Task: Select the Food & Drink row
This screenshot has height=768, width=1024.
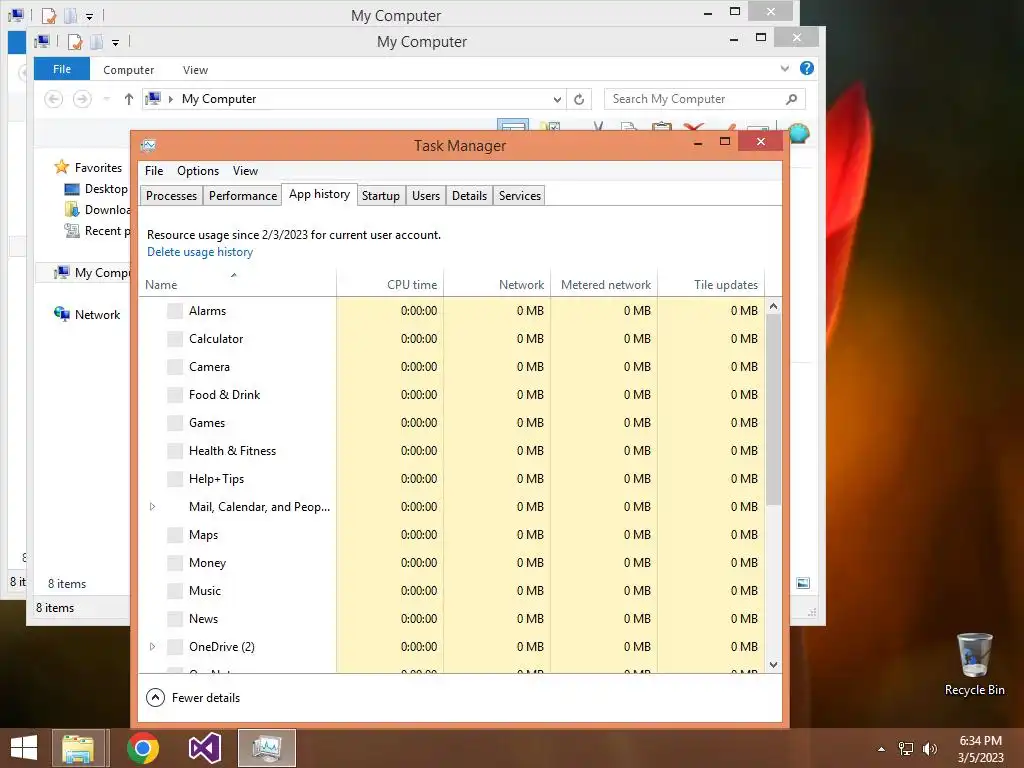Action: pos(451,395)
